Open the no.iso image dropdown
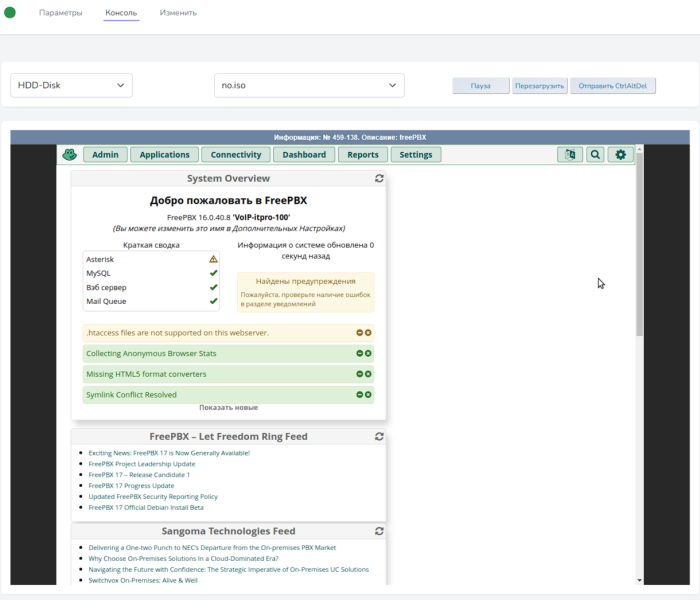The height and width of the screenshot is (600, 700). (x=309, y=86)
